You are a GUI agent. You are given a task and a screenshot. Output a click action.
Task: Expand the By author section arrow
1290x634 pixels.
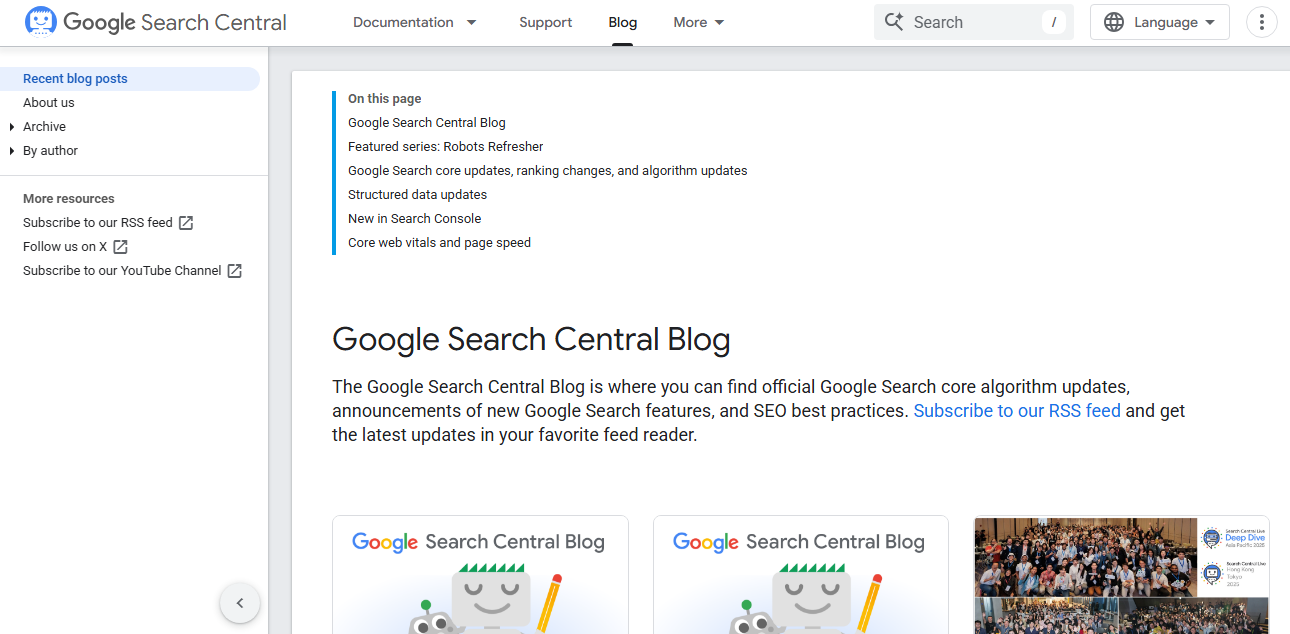point(12,151)
